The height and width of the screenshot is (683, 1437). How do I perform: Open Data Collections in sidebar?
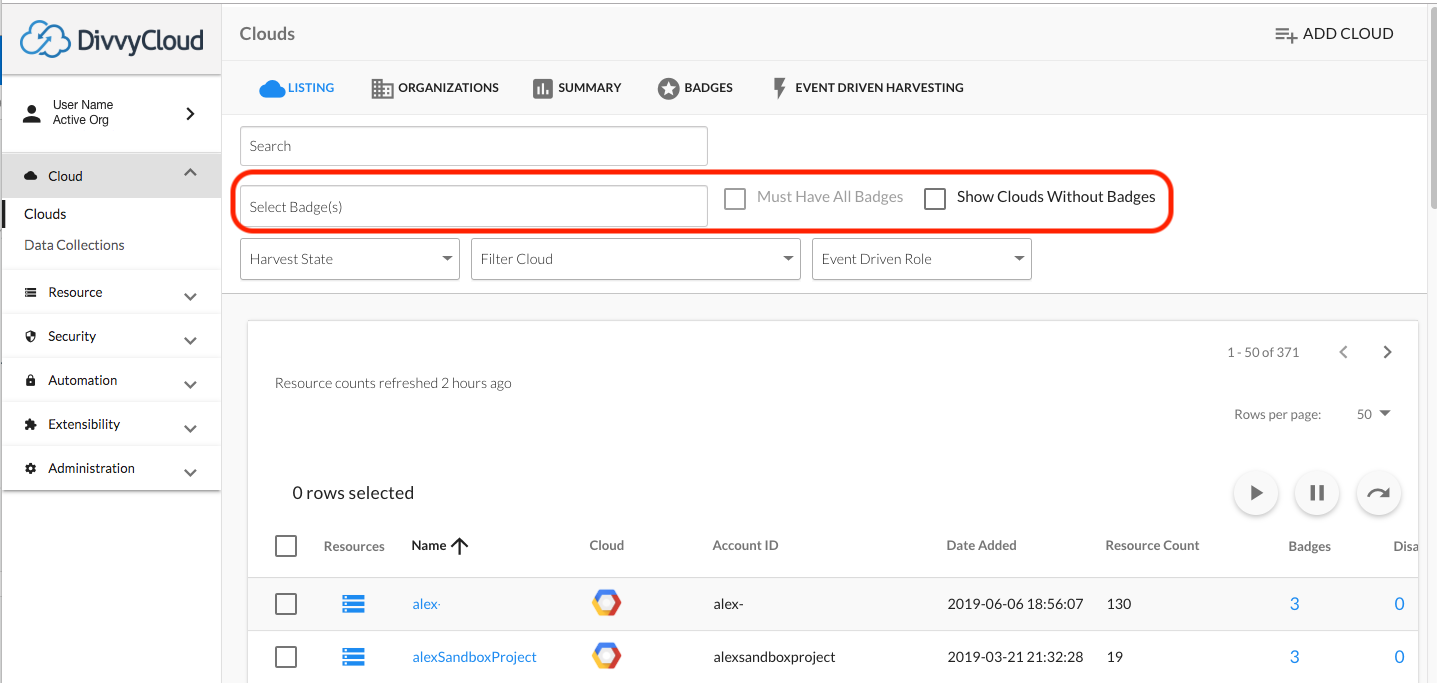tap(74, 245)
